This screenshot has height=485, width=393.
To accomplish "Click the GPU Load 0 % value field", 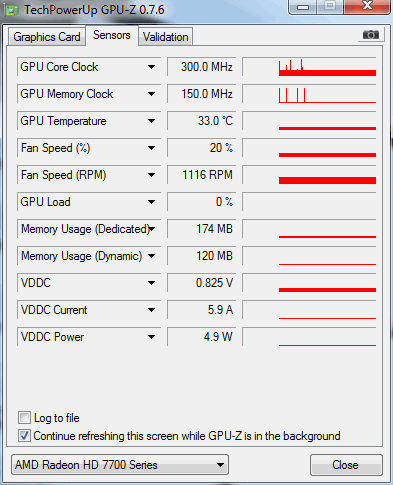I will (201, 202).
